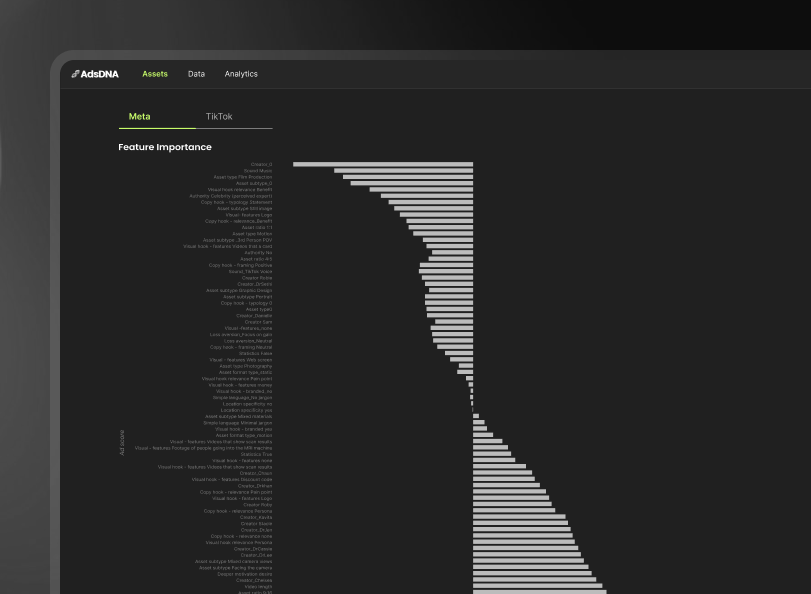Click Simple language Minimal jargon label
The height and width of the screenshot is (594, 811).
(237, 423)
